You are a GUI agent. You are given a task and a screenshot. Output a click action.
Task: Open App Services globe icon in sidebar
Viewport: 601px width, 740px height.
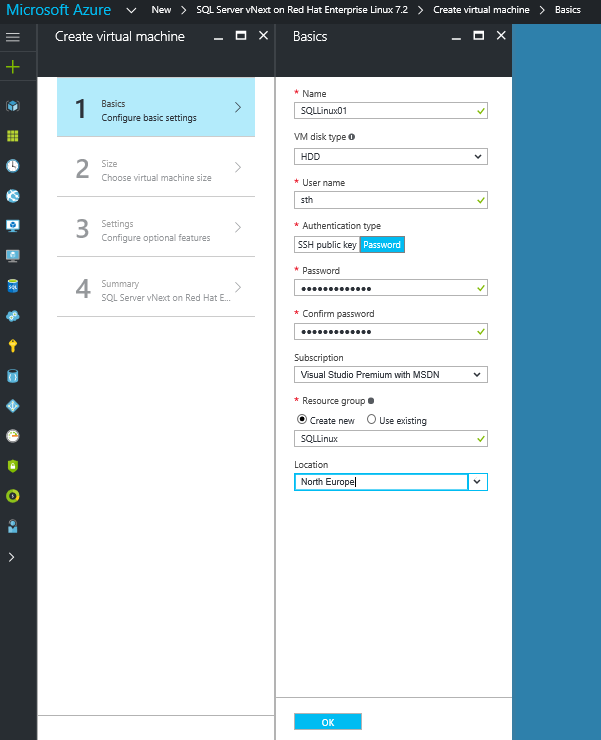[x=13, y=196]
